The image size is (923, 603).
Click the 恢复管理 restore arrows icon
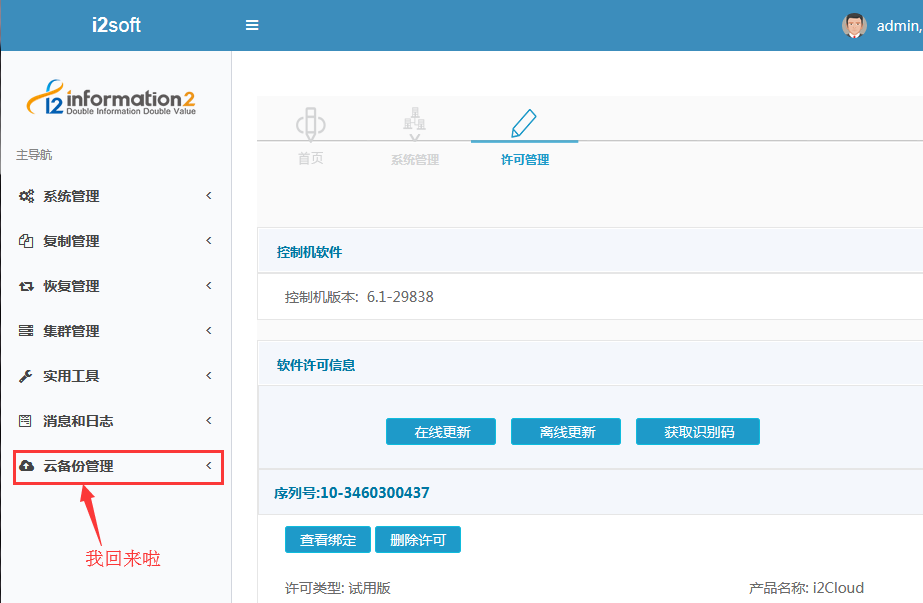point(27,286)
